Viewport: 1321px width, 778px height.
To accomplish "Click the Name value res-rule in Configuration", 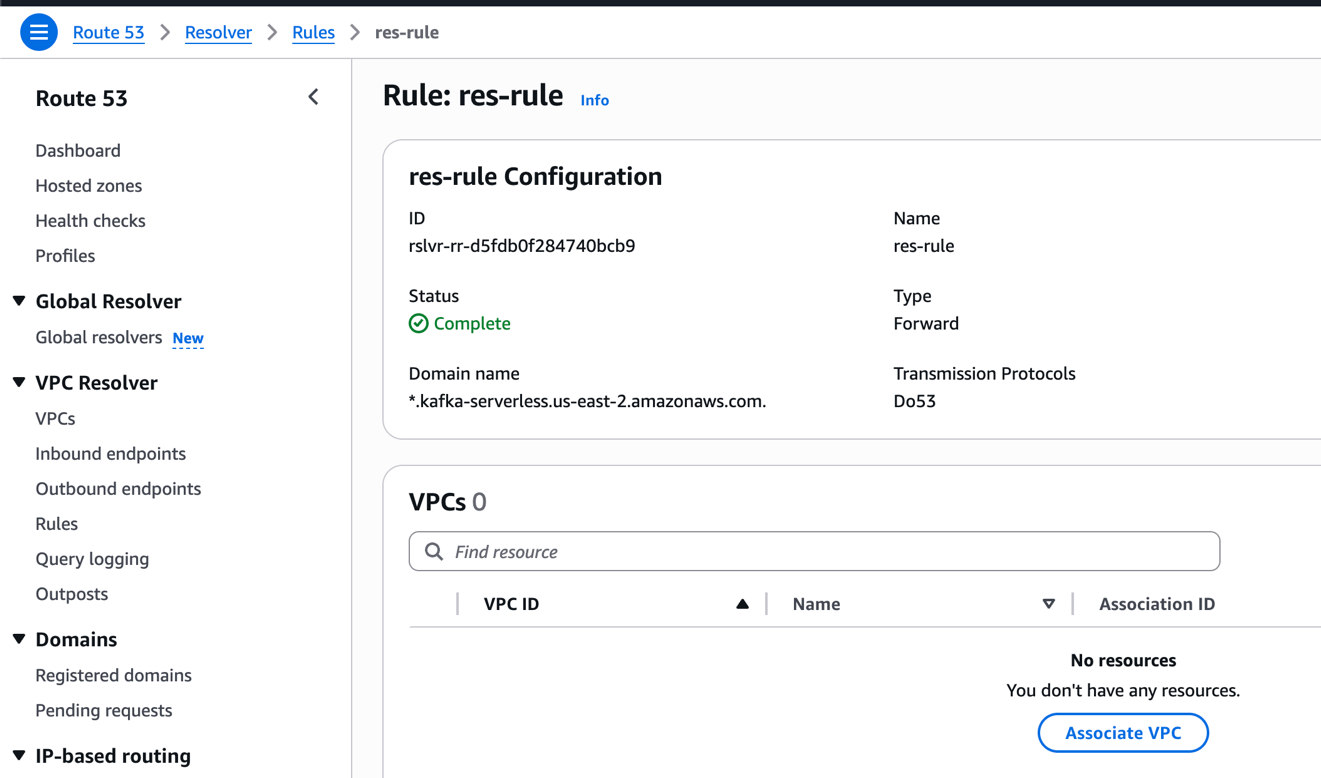I will tap(923, 246).
